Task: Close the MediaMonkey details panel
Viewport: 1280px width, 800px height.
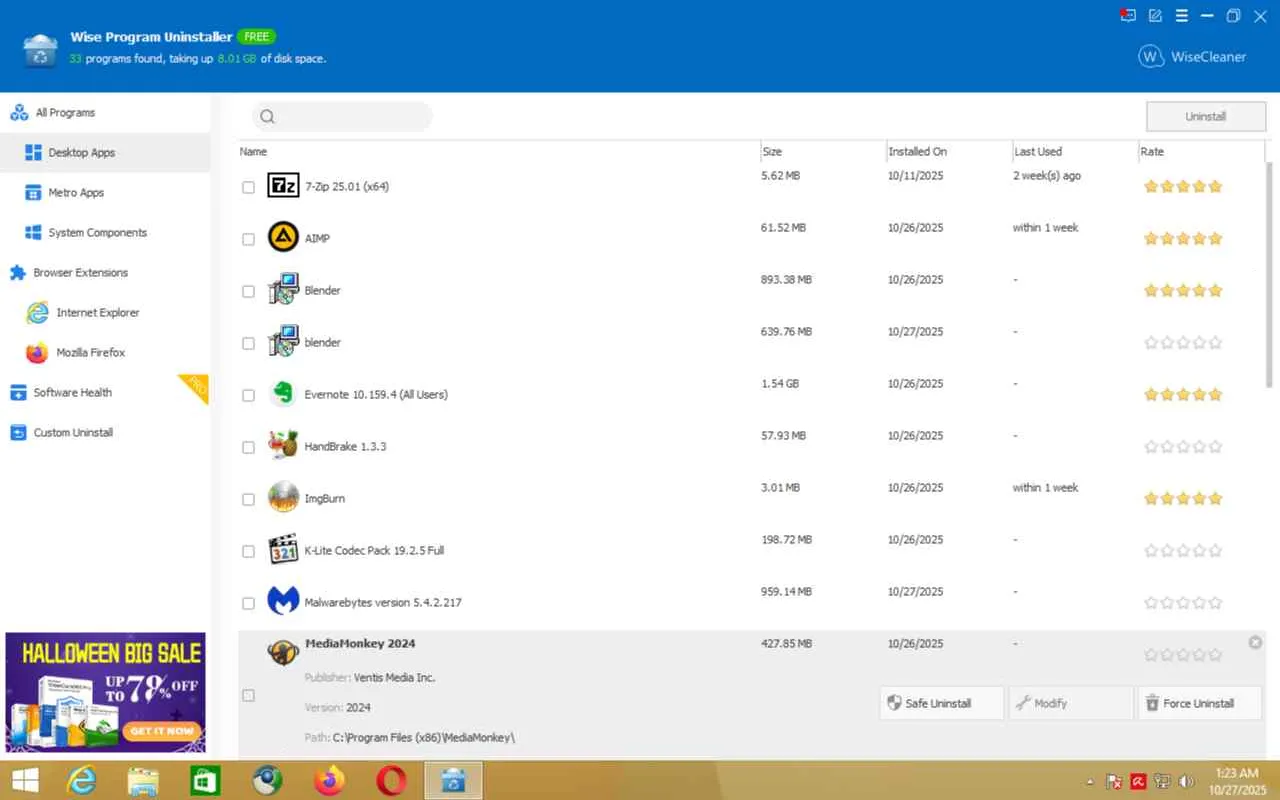Action: coord(1255,642)
